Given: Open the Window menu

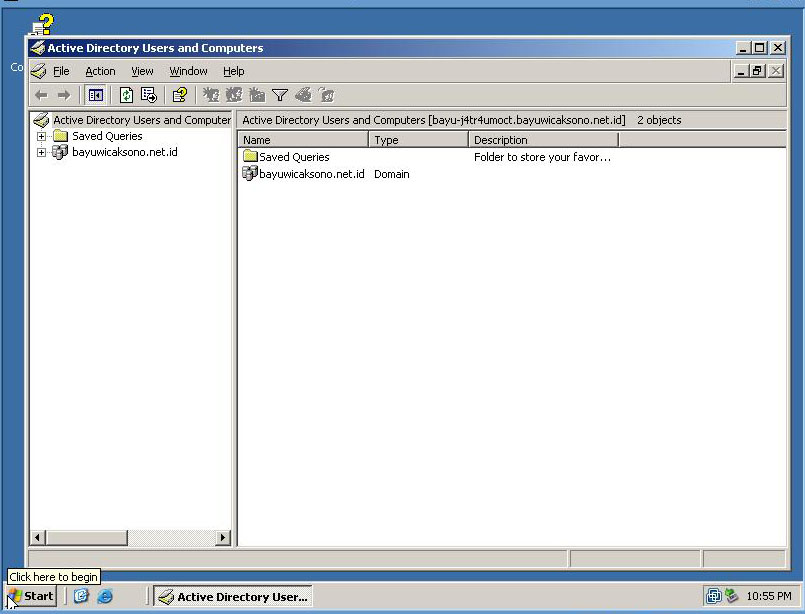Looking at the screenshot, I should [188, 71].
